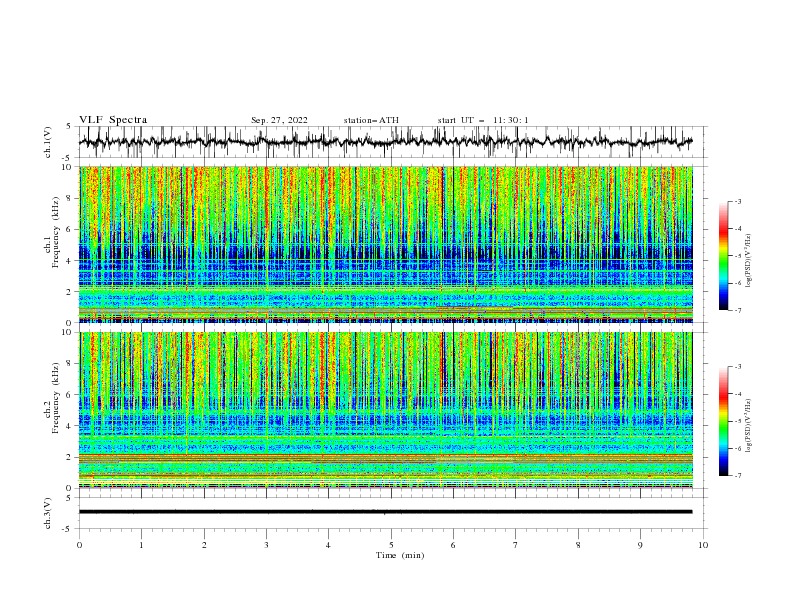
Task: Click the "-7" tick on ch.2 color bar
Action: (738, 476)
